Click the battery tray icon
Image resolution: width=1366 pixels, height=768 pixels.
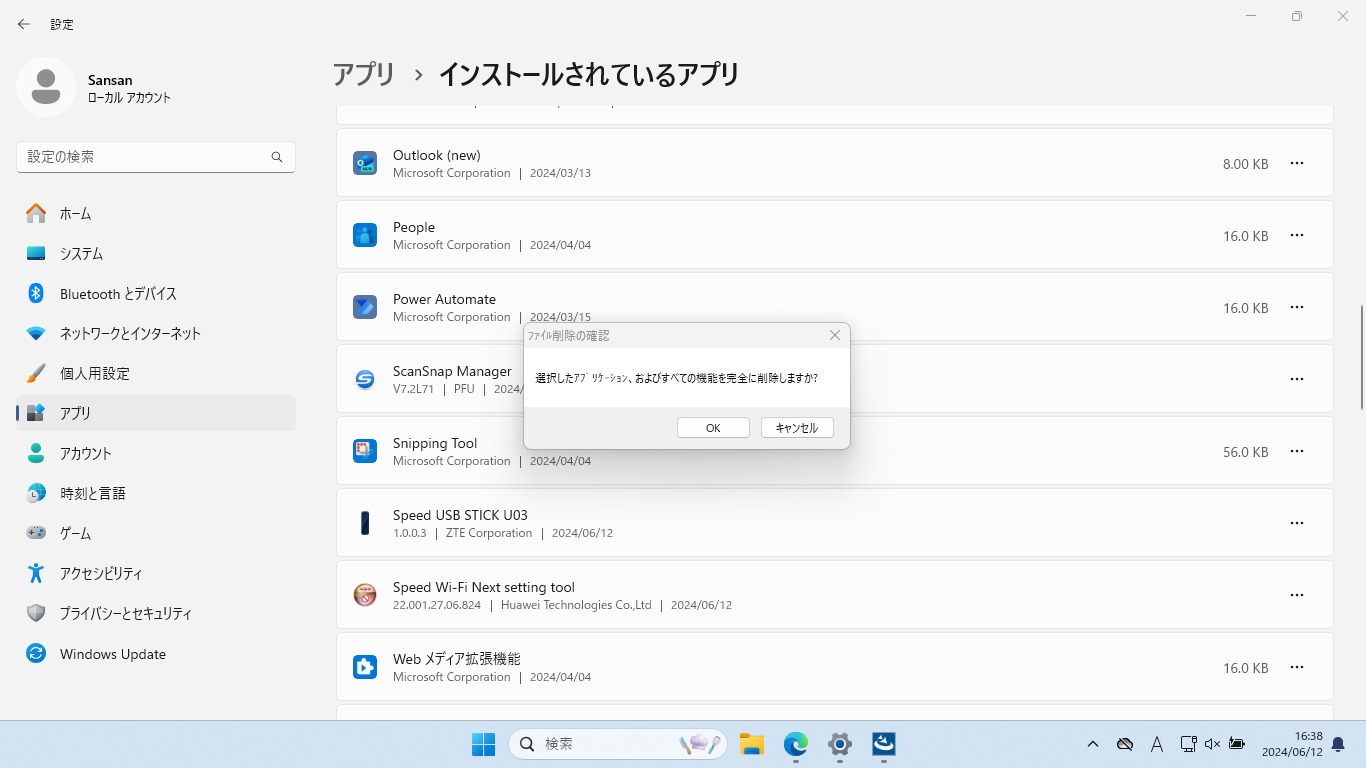[x=1237, y=744]
